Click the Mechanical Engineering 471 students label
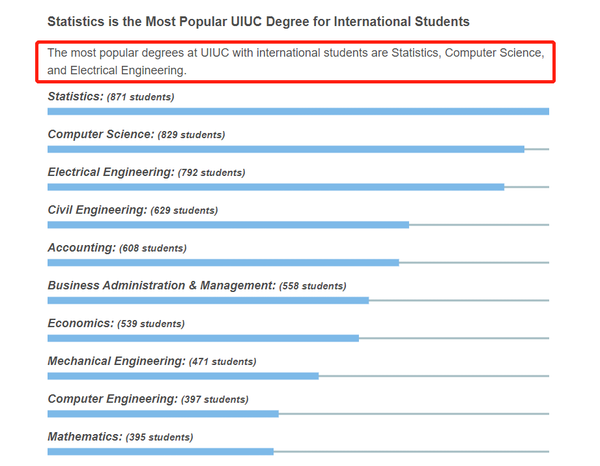This screenshot has width=600, height=466. point(152,361)
